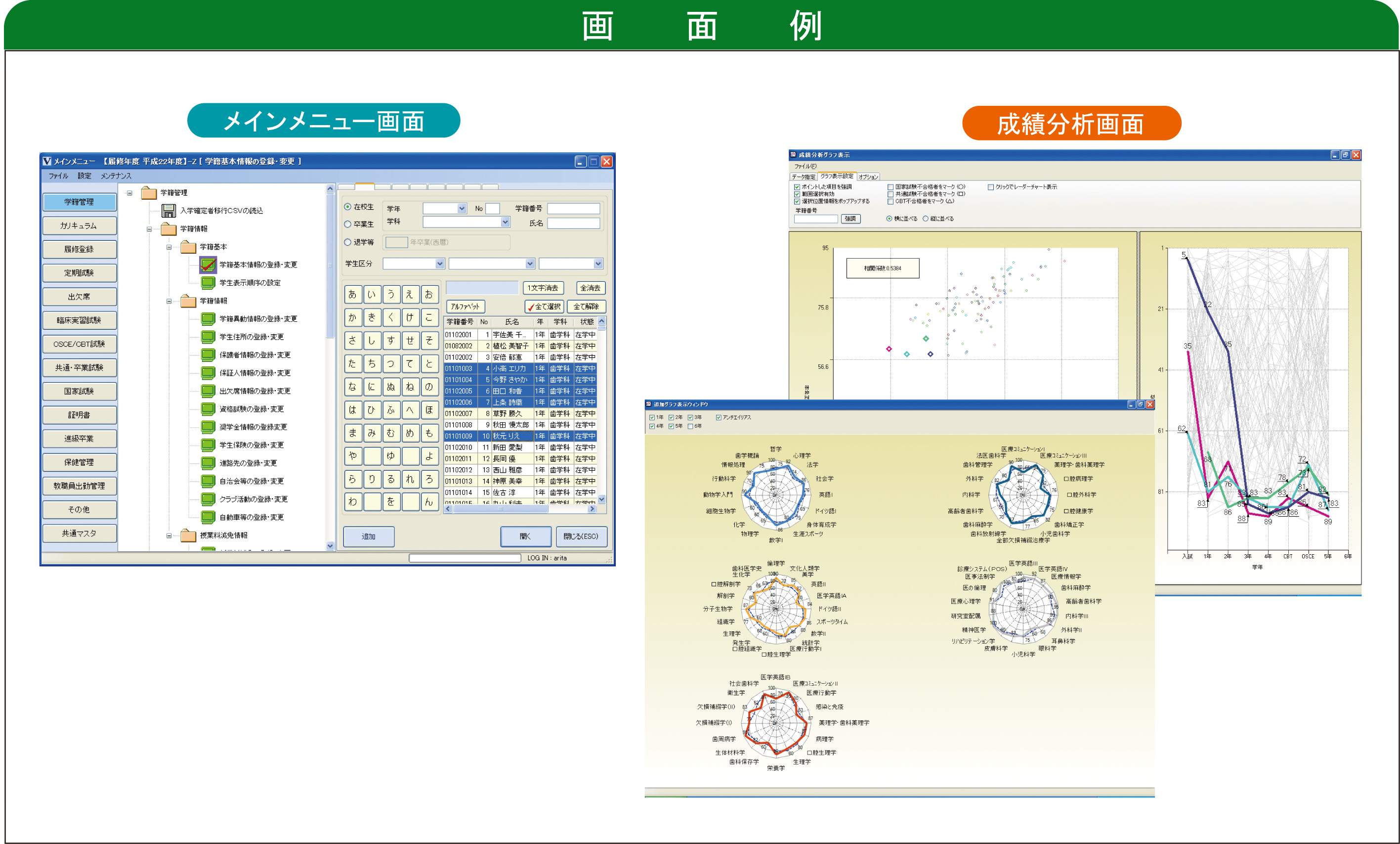Open the メンテナンス menu
The image size is (1400, 844).
[116, 176]
